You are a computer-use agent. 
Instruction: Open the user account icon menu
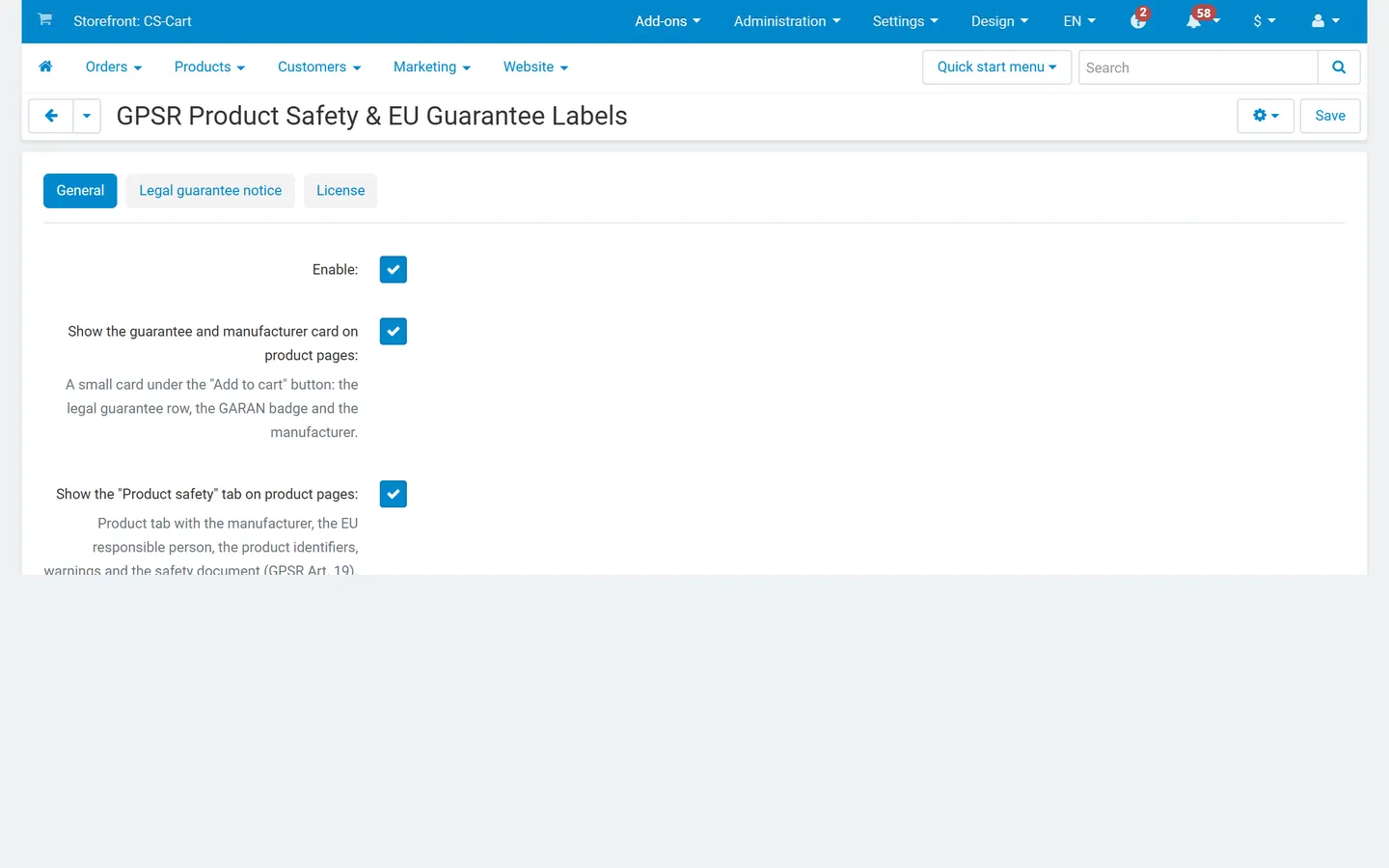pyautogui.click(x=1325, y=20)
